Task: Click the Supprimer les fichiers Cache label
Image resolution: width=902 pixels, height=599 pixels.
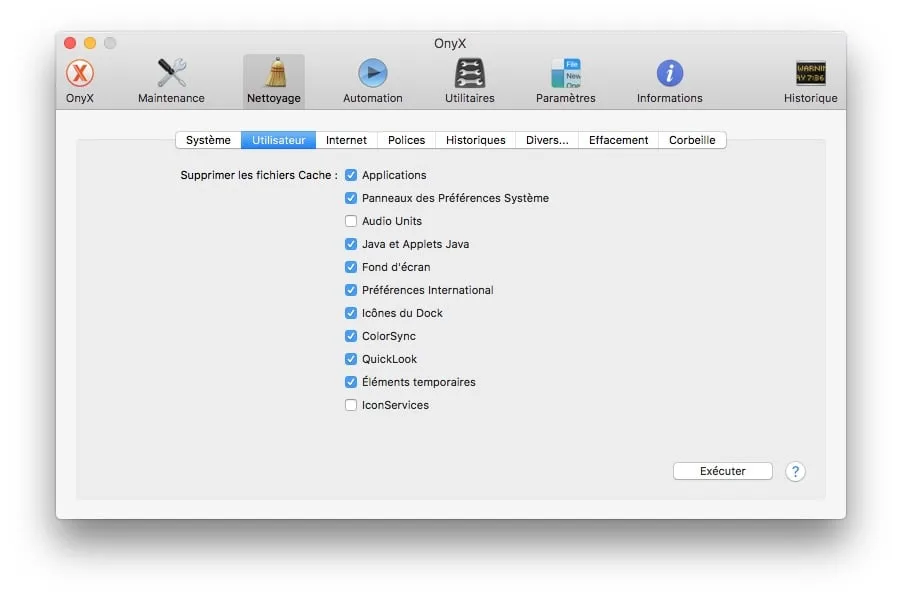Action: pyautogui.click(x=259, y=175)
